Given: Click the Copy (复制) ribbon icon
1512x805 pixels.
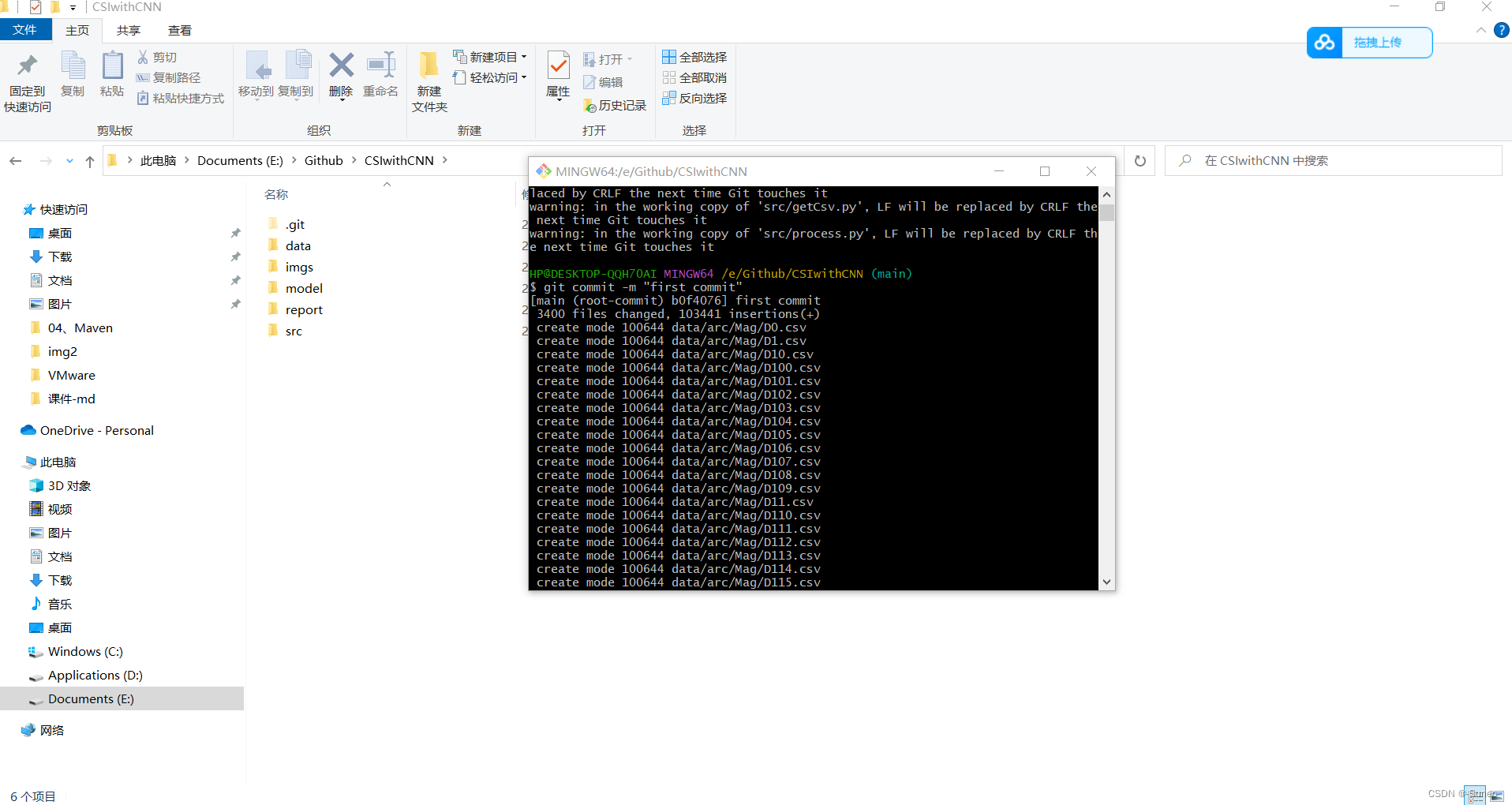Looking at the screenshot, I should coord(73,74).
